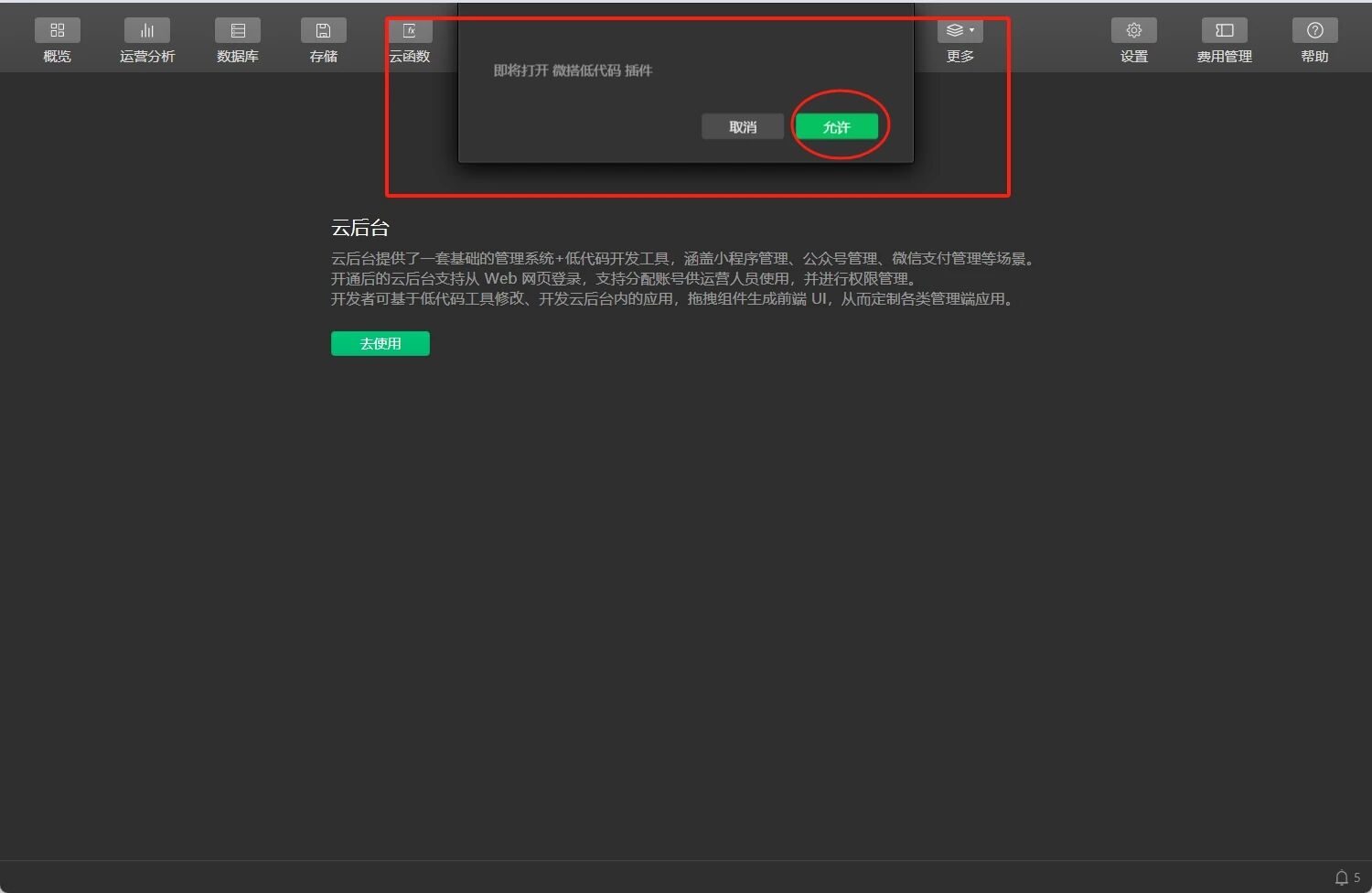Open the 云函数 cloud functions icon

(410, 30)
